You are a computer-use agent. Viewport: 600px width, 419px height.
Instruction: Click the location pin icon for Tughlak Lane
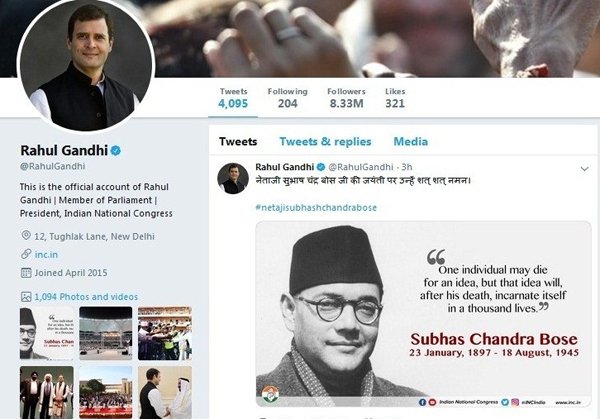click(25, 235)
